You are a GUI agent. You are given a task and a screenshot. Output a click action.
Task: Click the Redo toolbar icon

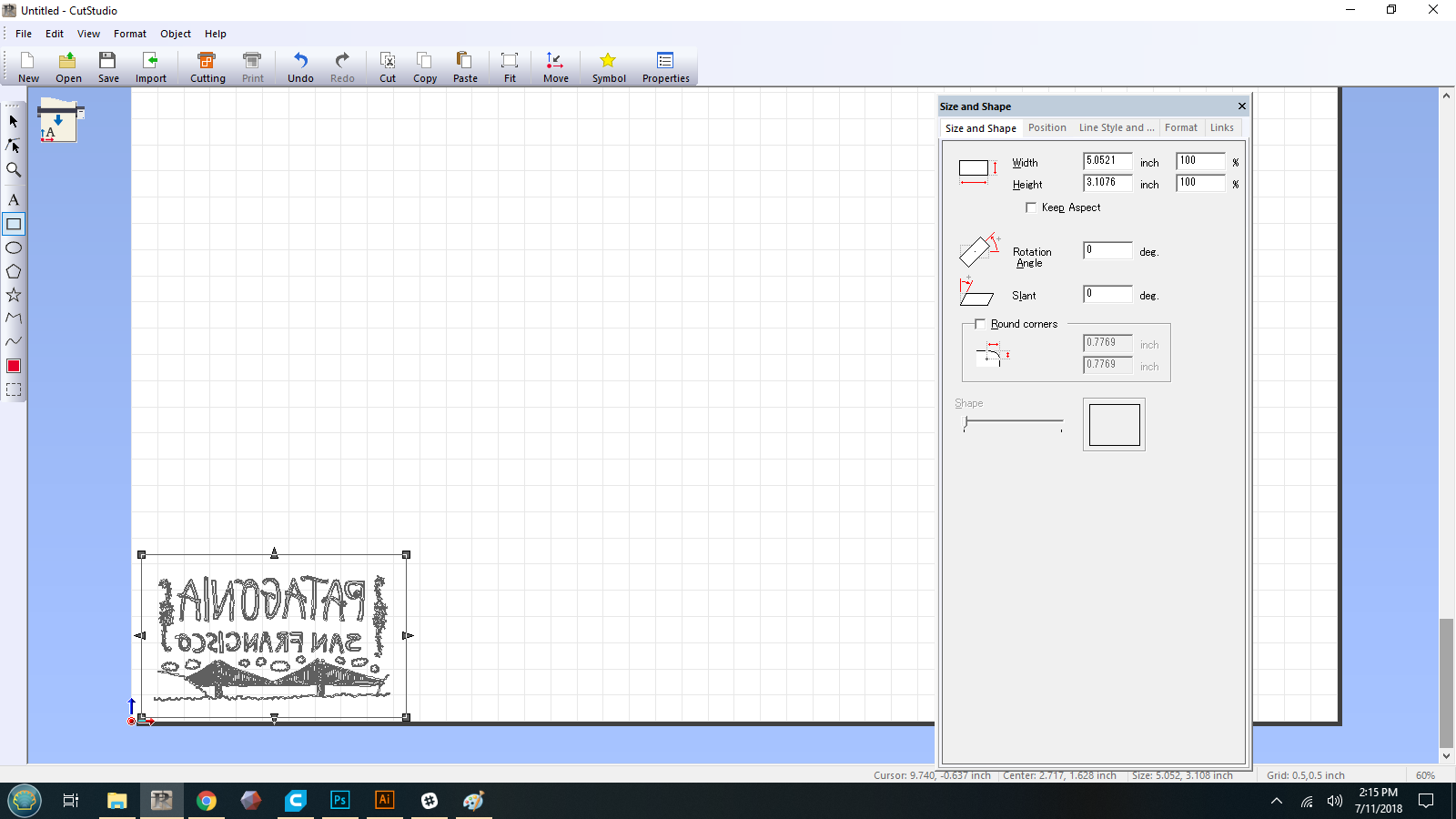pyautogui.click(x=342, y=67)
